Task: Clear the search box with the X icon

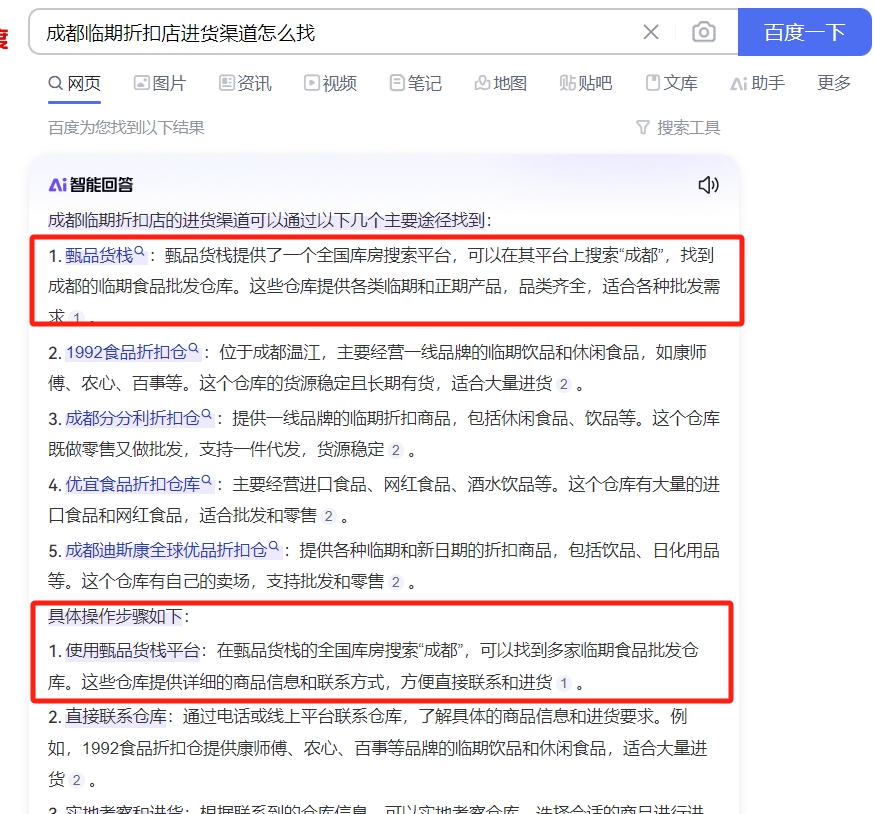Action: (650, 32)
